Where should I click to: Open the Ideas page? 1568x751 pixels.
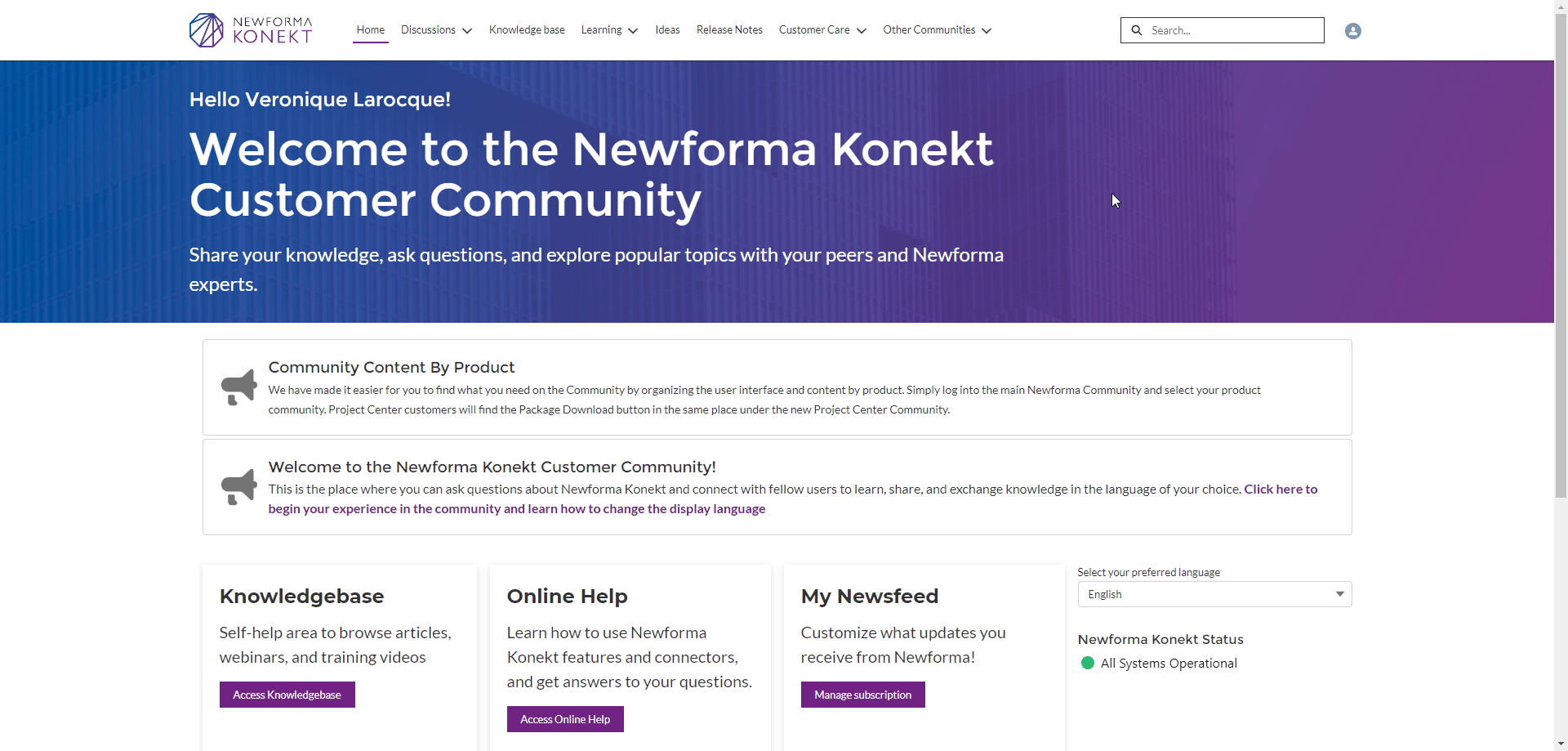(667, 30)
